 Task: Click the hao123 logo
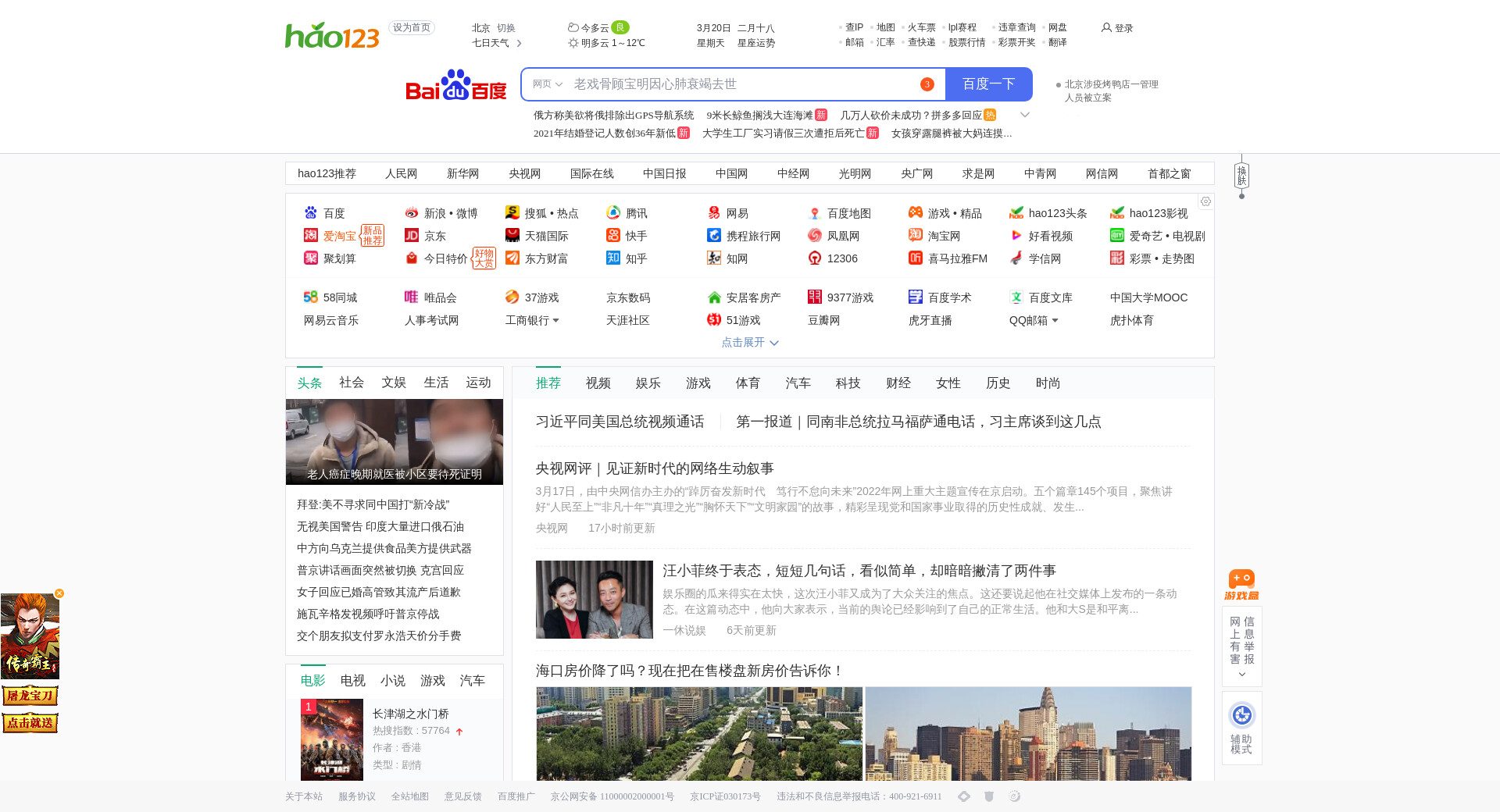click(332, 35)
